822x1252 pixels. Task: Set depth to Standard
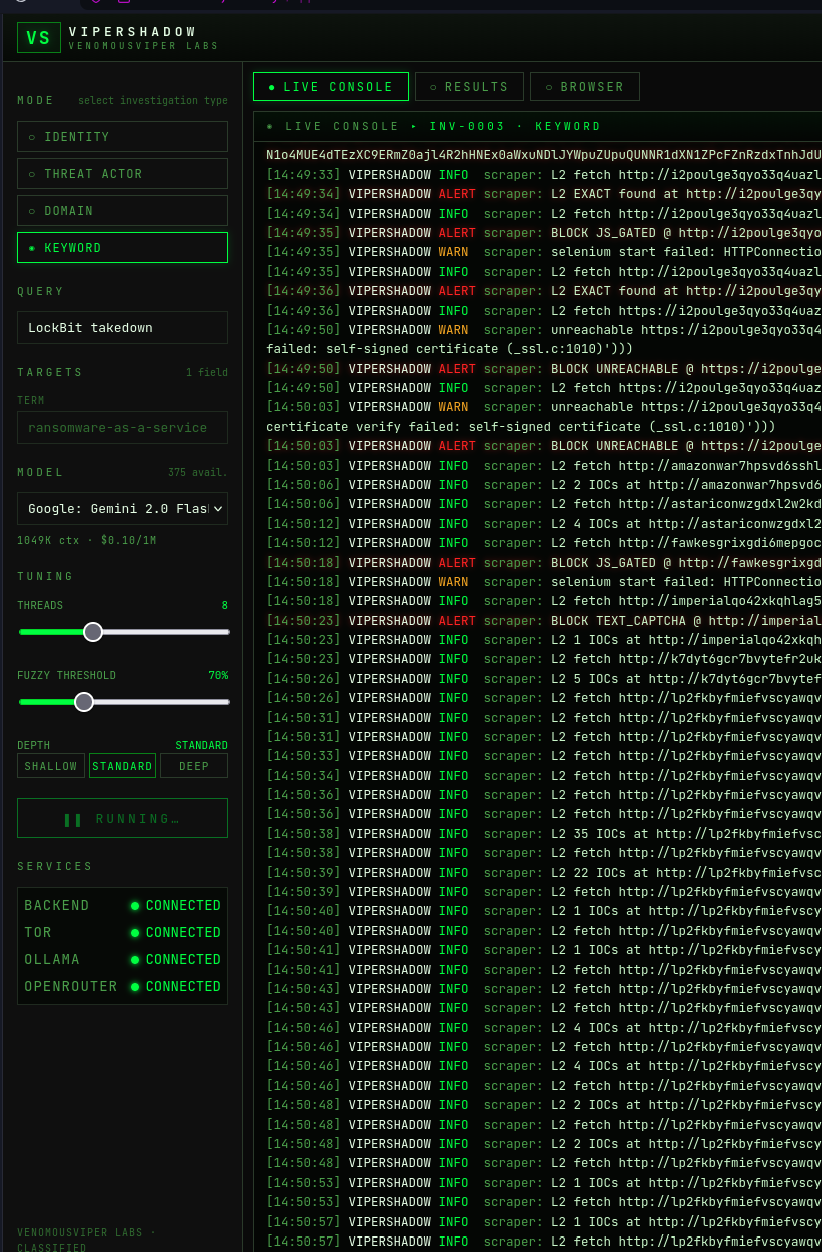pos(122,766)
